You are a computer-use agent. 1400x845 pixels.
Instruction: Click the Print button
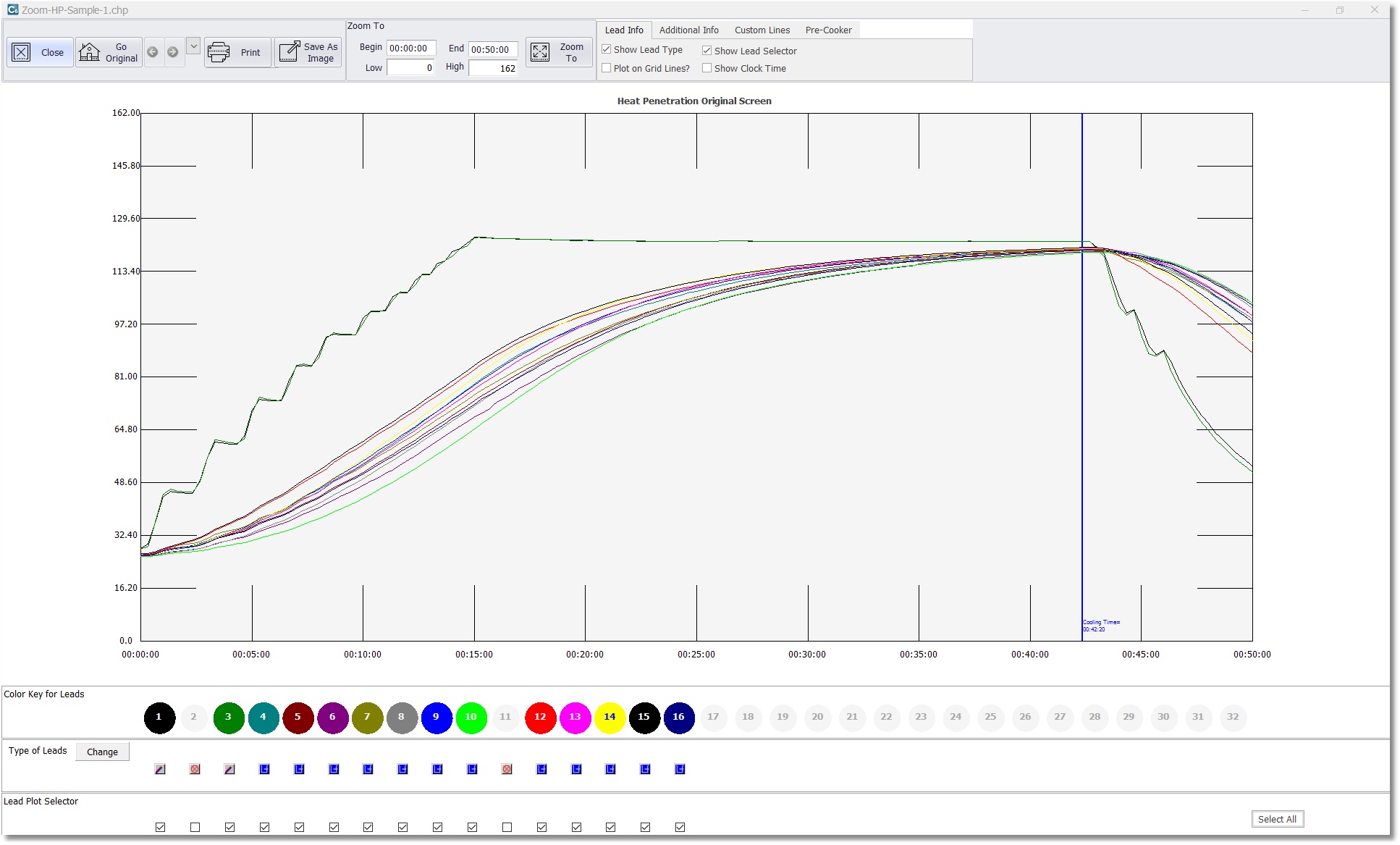point(237,52)
